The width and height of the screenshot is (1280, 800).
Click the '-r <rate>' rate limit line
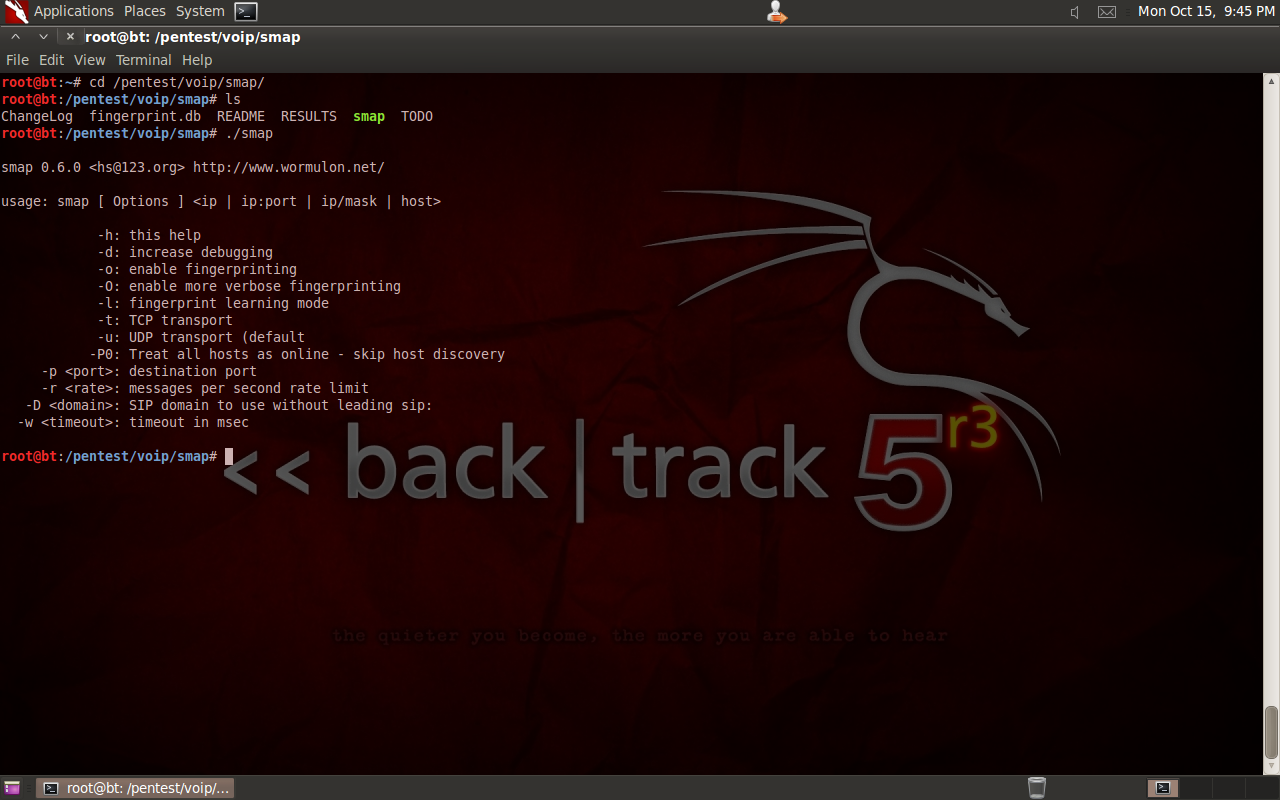click(x=205, y=388)
